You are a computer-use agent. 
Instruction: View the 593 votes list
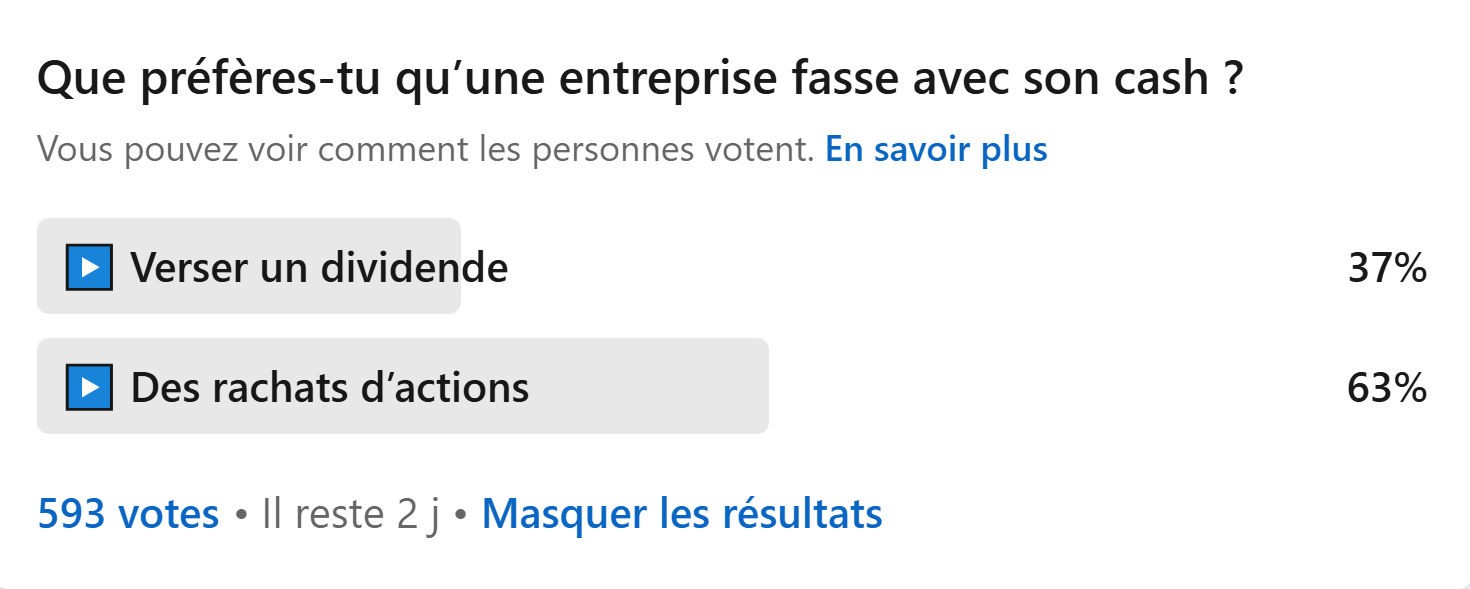tap(128, 514)
